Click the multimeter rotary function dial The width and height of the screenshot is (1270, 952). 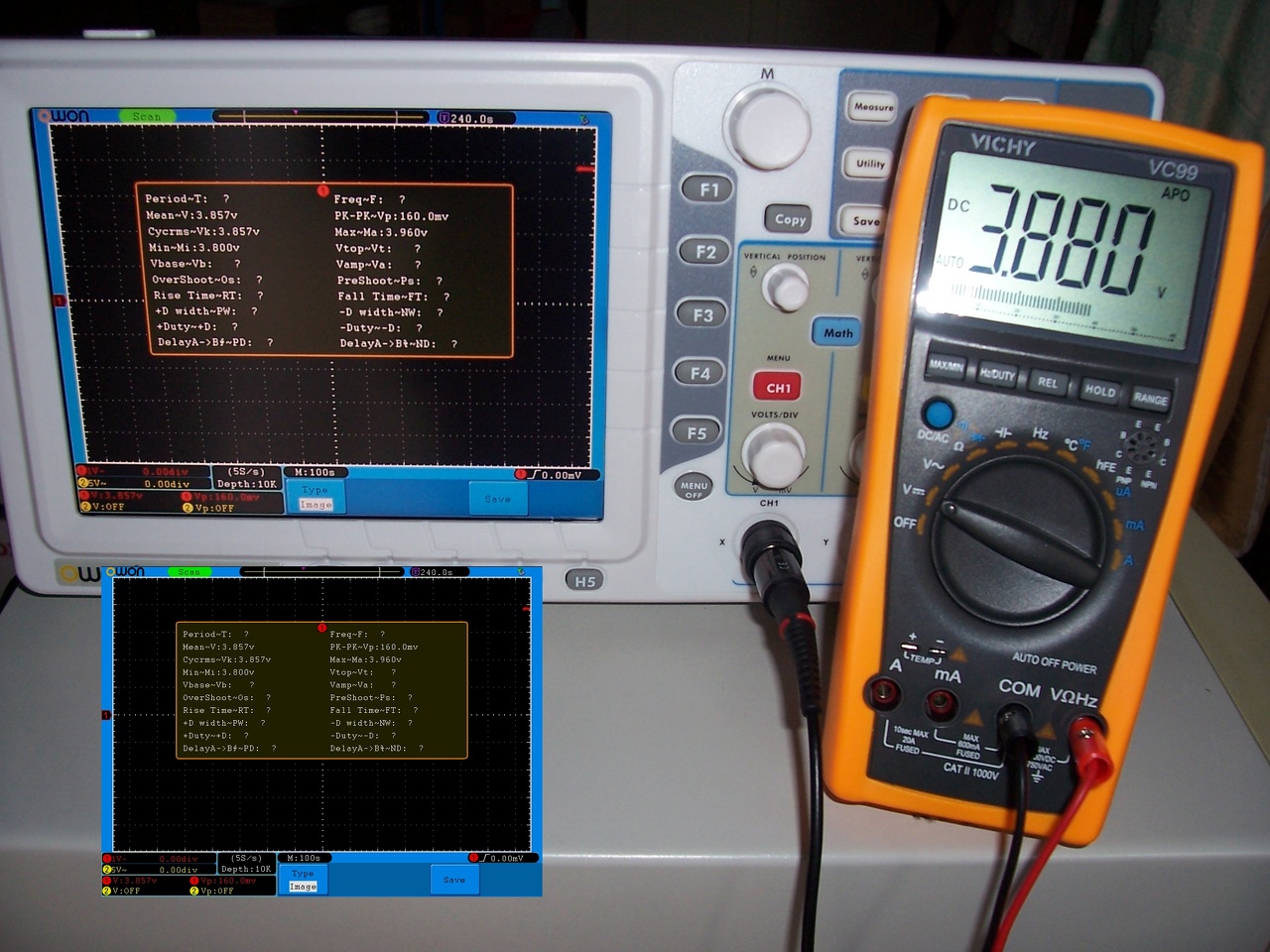pyautogui.click(x=1019, y=539)
